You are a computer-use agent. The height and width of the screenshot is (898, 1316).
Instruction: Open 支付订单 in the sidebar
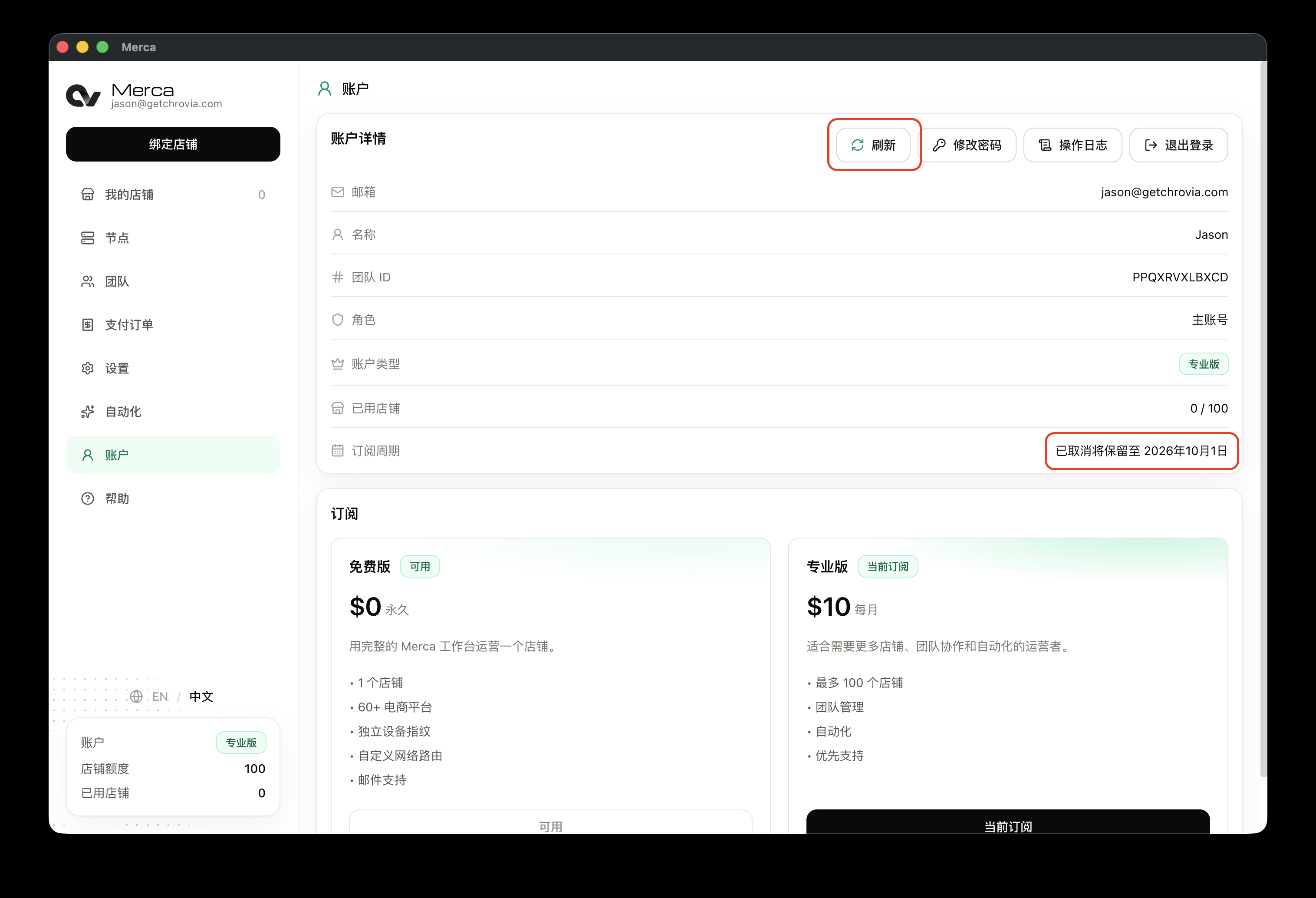point(173,325)
